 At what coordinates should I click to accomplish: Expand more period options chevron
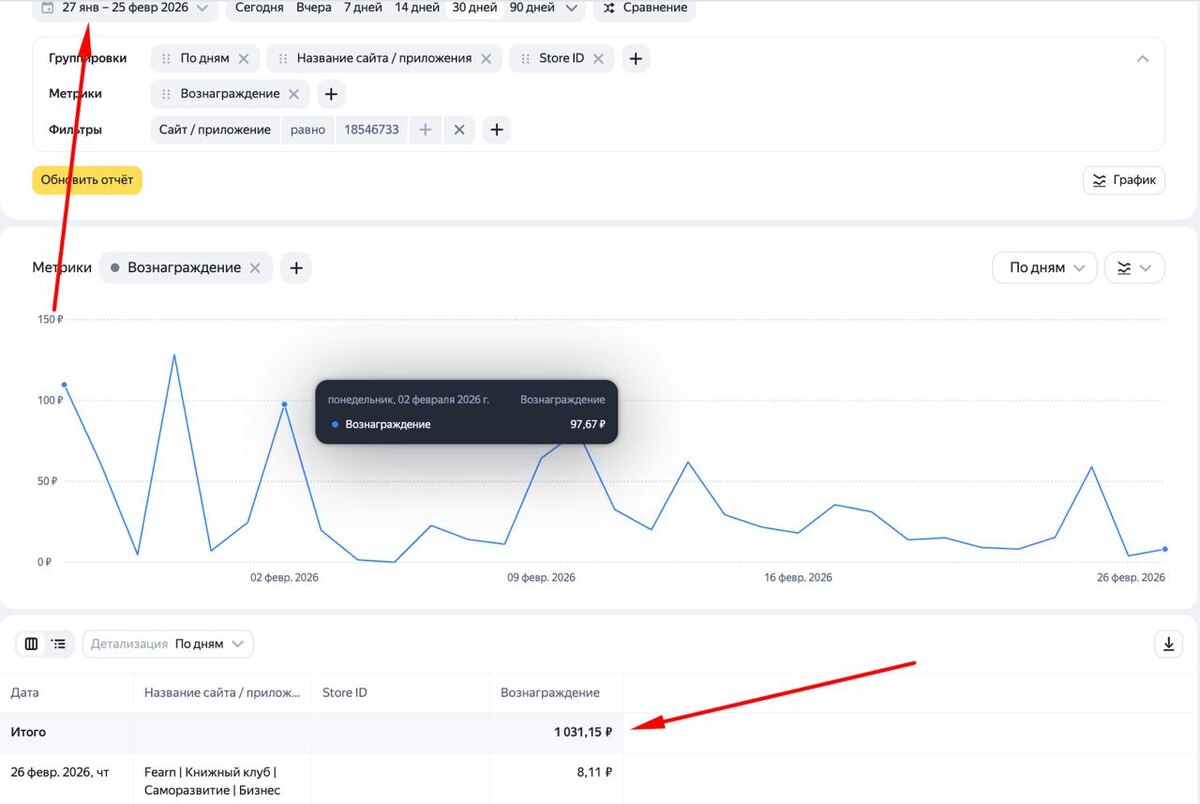click(x=572, y=8)
